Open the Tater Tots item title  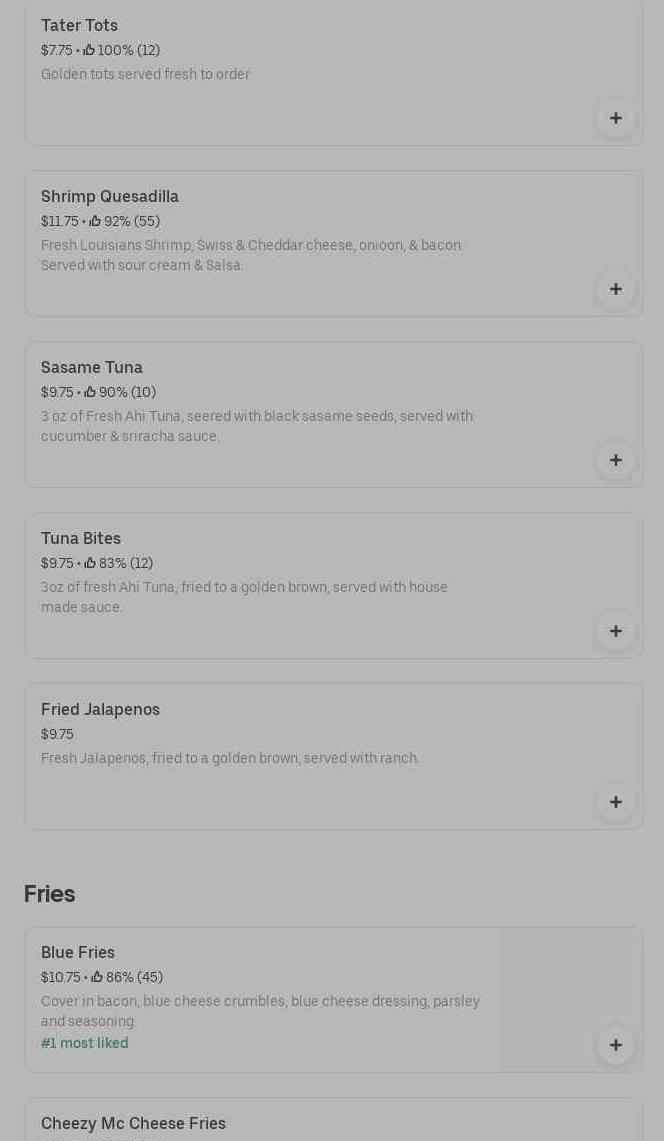tap(79, 26)
